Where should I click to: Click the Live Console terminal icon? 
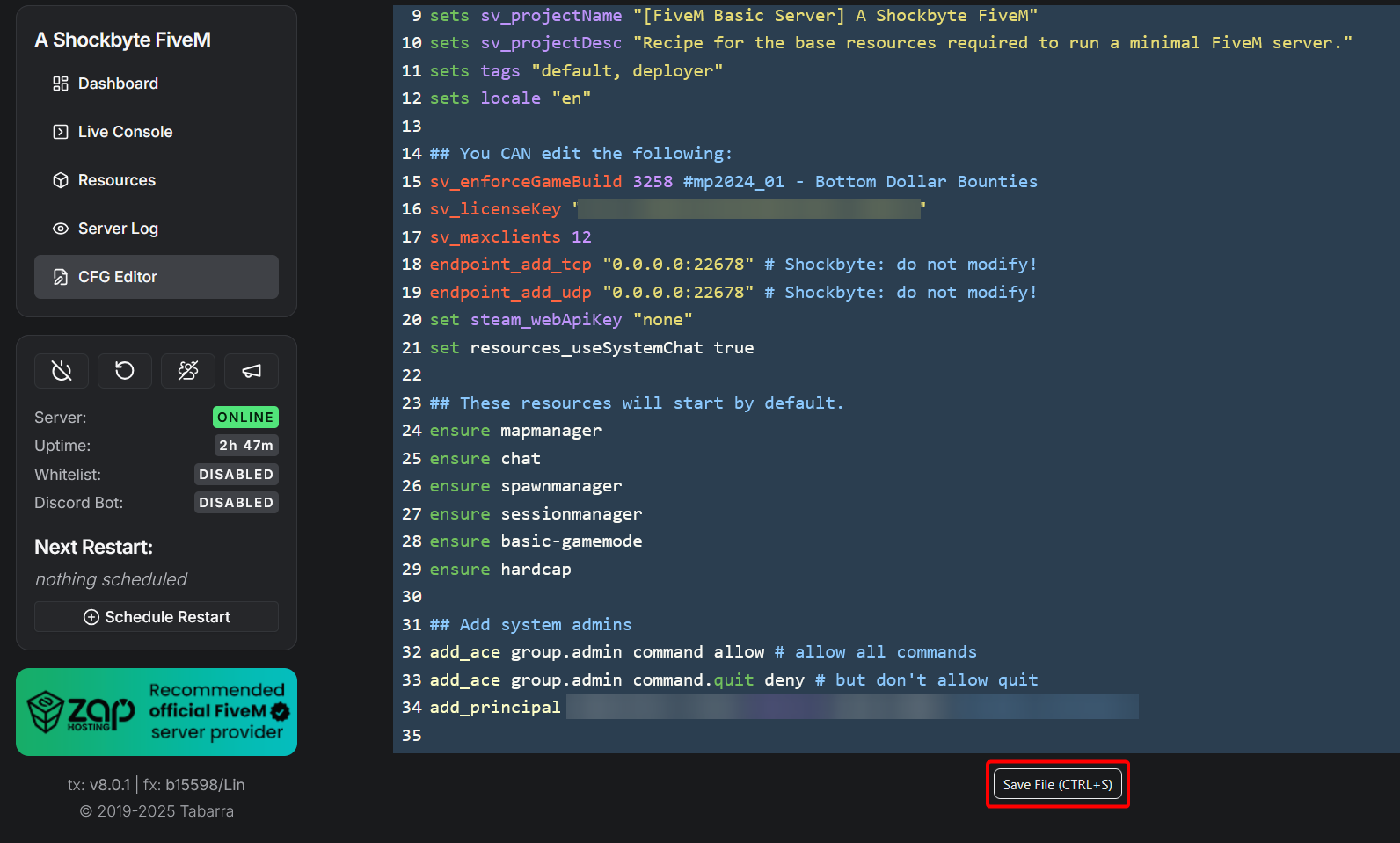pyautogui.click(x=61, y=132)
